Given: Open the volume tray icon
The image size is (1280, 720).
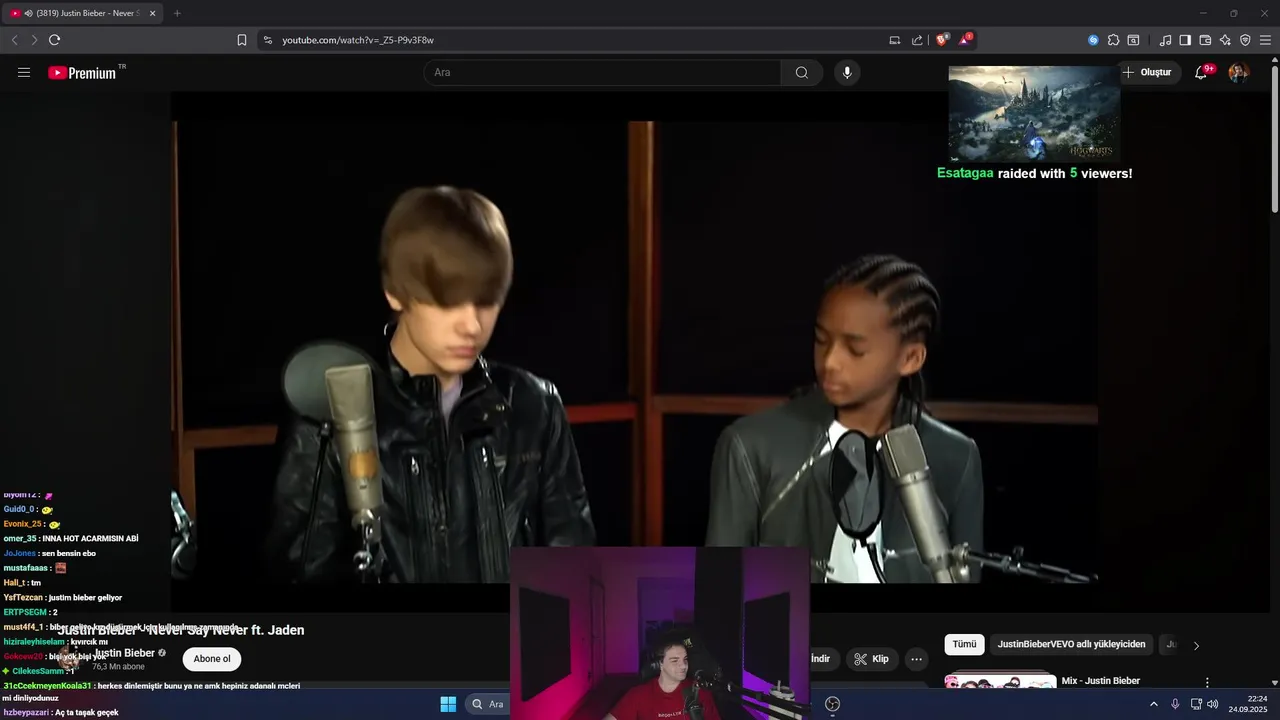Looking at the screenshot, I should coord(1213,704).
